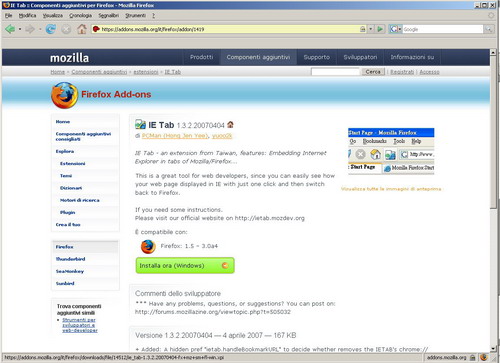
Task: Click the IE Tab preview screenshot thumbnail
Action: [x=391, y=151]
